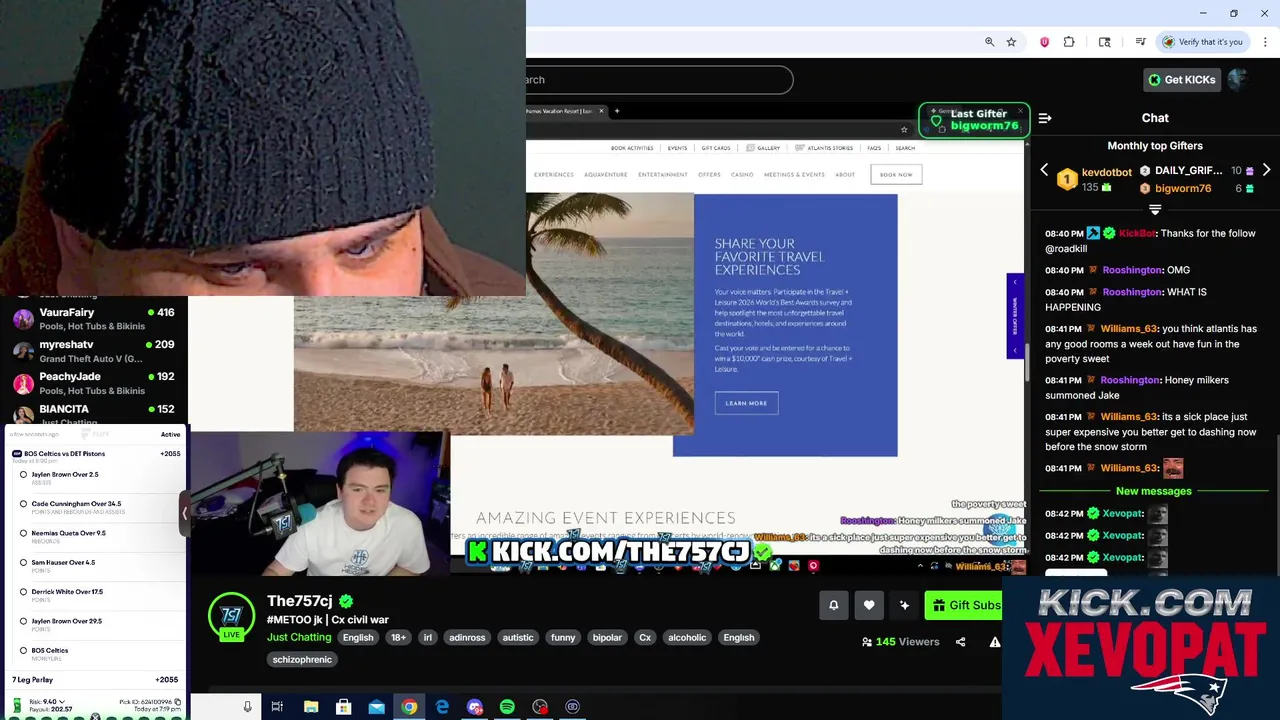1280x720 pixels.
Task: Open the Just Chatting category link
Action: click(x=299, y=637)
